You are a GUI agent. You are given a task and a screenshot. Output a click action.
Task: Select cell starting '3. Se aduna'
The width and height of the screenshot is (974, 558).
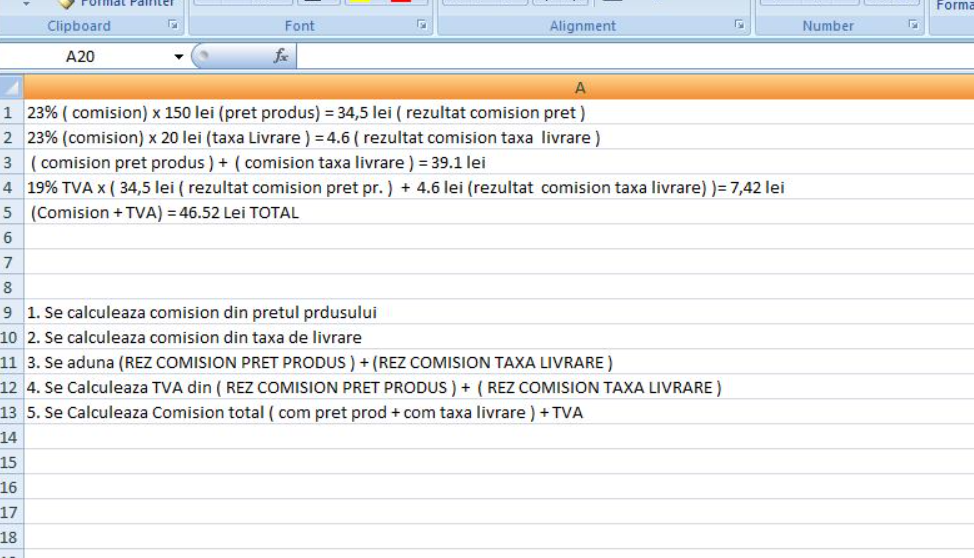(x=499, y=362)
